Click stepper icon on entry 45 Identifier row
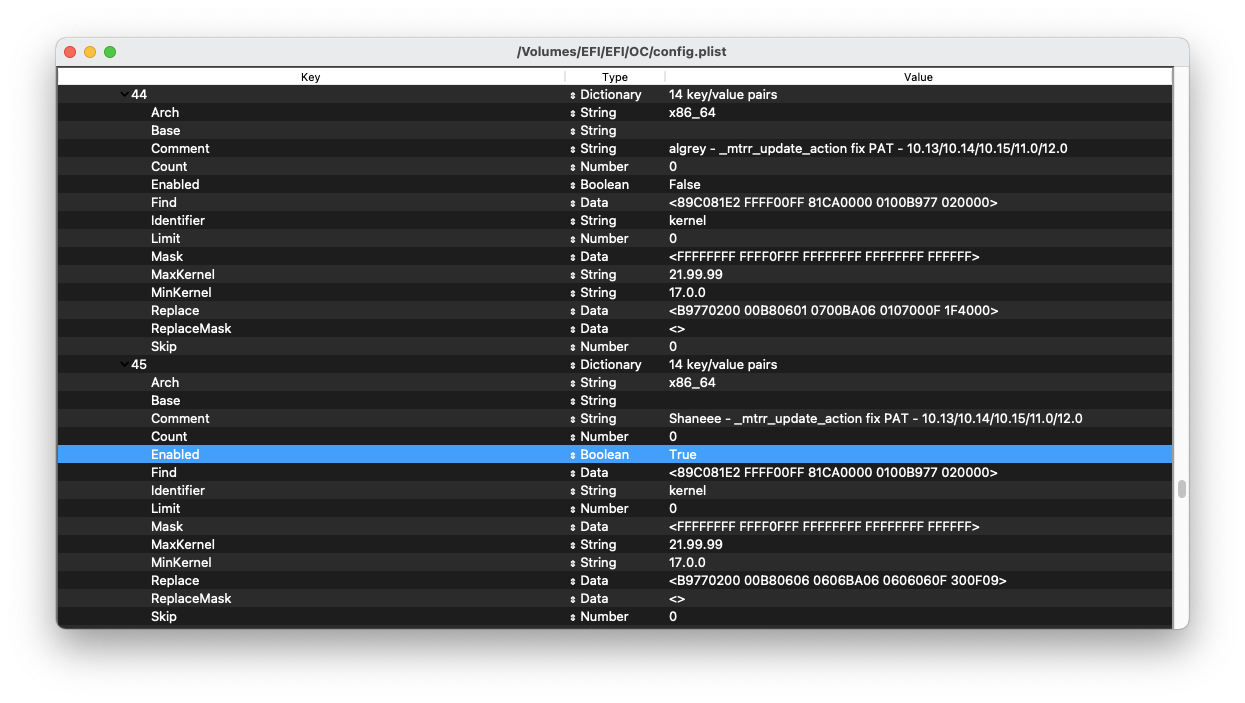 (573, 491)
